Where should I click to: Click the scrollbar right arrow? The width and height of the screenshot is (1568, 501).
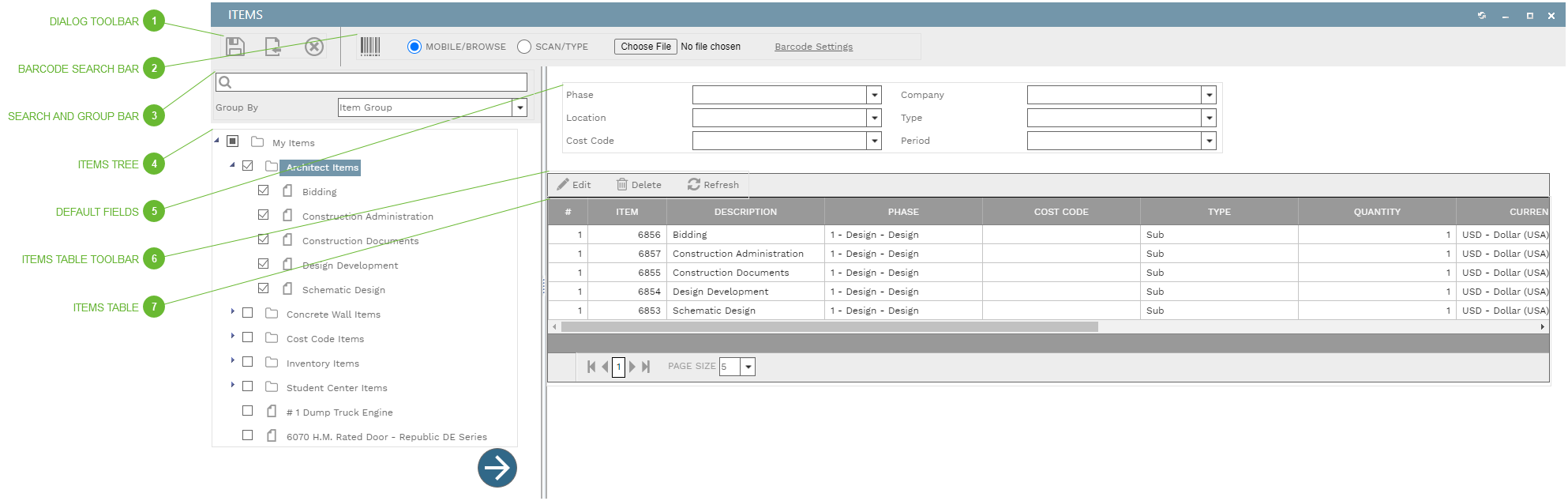1542,326
